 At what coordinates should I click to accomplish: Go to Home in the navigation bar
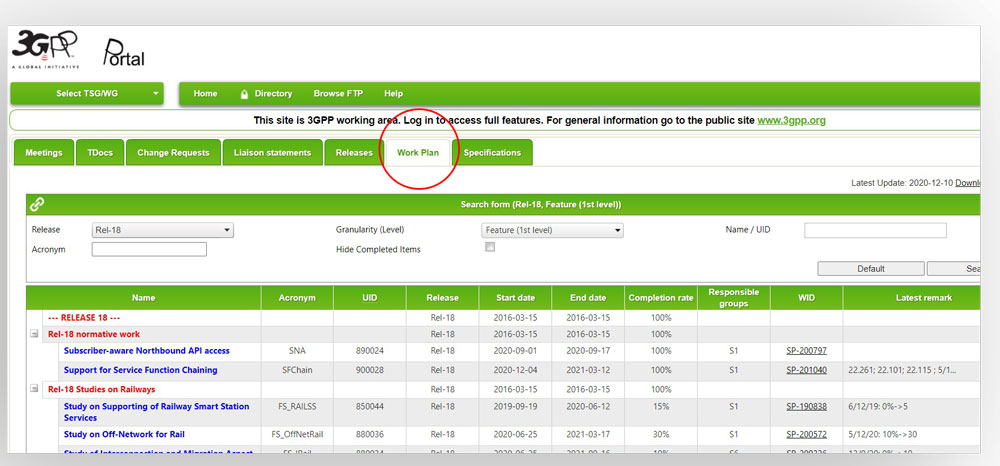tap(205, 94)
